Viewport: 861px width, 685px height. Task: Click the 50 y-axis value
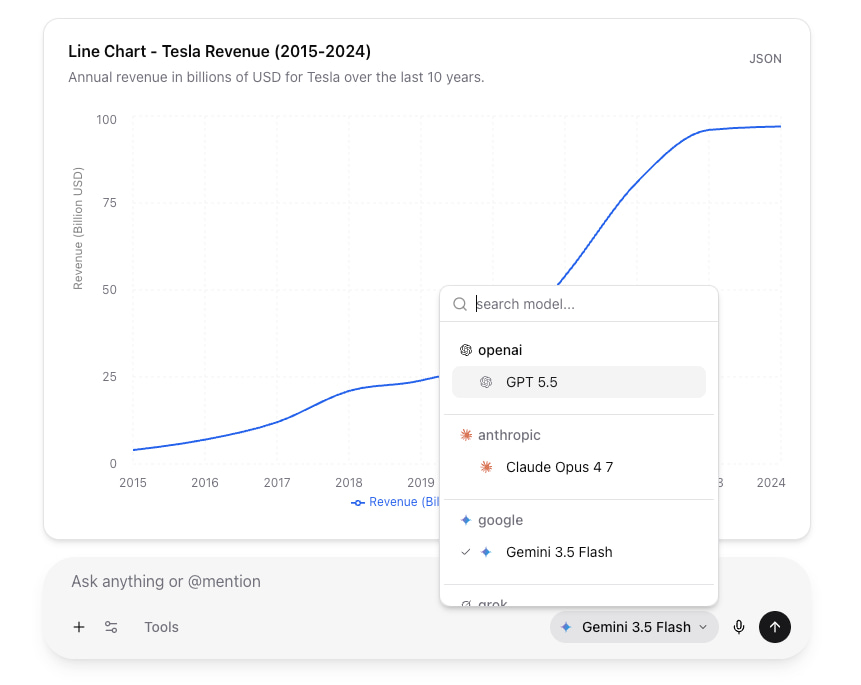(x=109, y=289)
